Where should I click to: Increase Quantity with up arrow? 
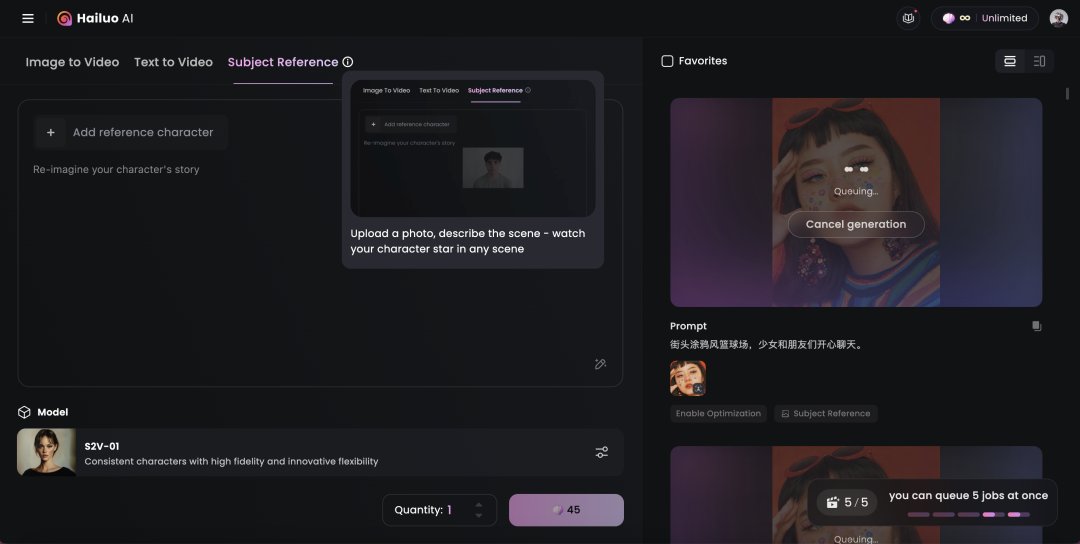click(479, 505)
